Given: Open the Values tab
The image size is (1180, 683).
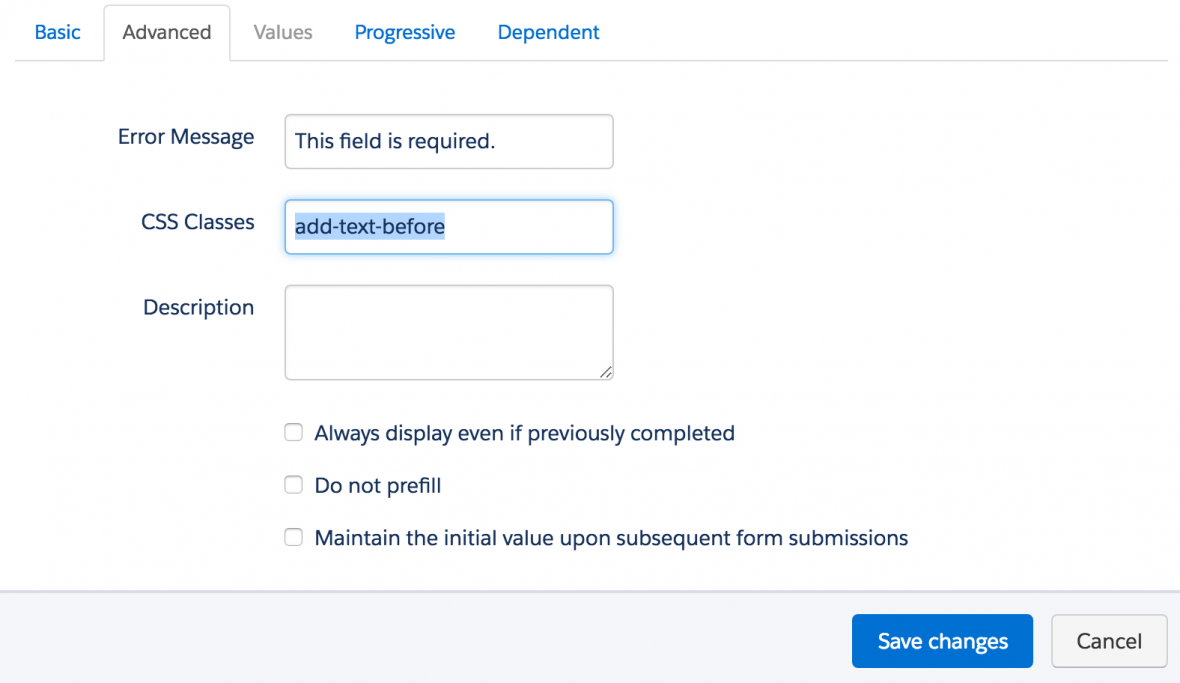Looking at the screenshot, I should point(282,32).
